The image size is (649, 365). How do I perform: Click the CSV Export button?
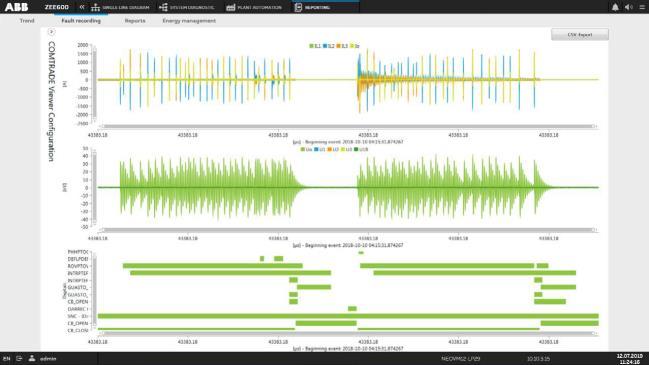(x=580, y=35)
